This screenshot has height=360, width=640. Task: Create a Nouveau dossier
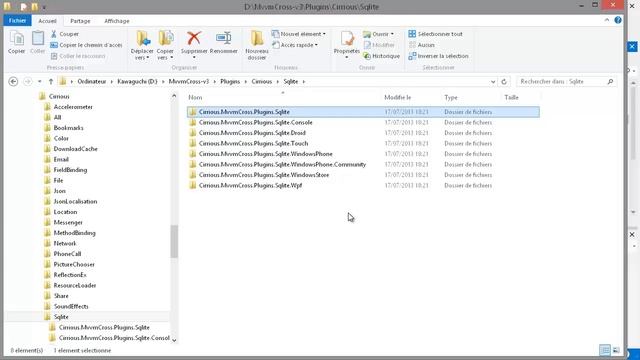click(x=257, y=45)
